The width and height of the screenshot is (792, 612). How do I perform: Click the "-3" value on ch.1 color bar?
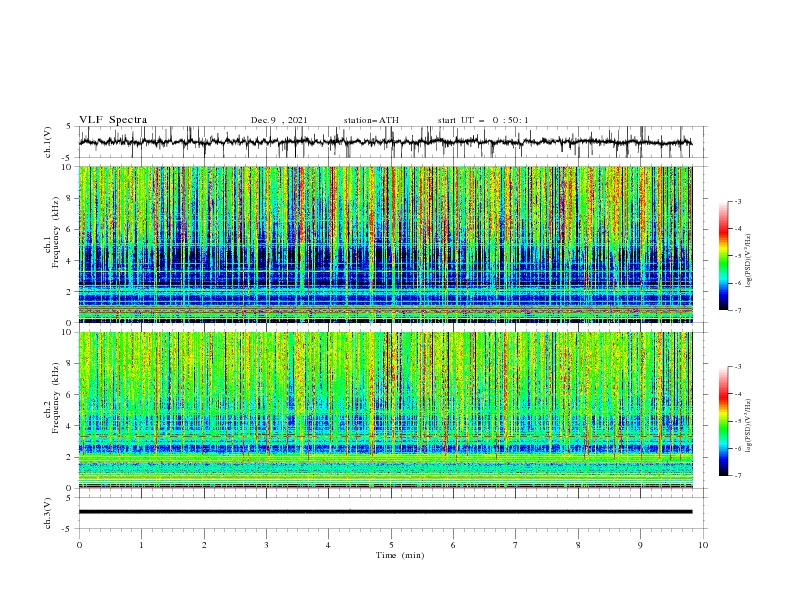click(x=738, y=201)
